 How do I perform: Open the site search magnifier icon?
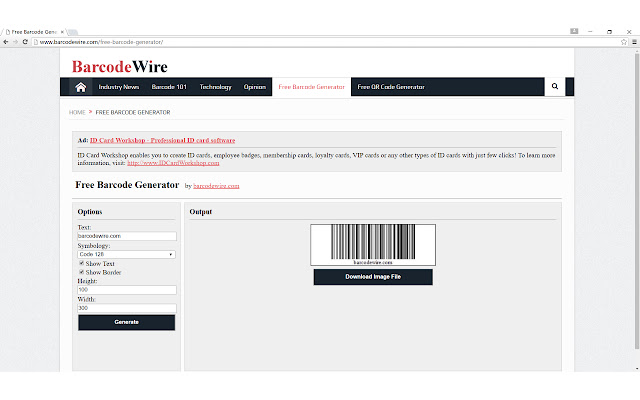555,87
